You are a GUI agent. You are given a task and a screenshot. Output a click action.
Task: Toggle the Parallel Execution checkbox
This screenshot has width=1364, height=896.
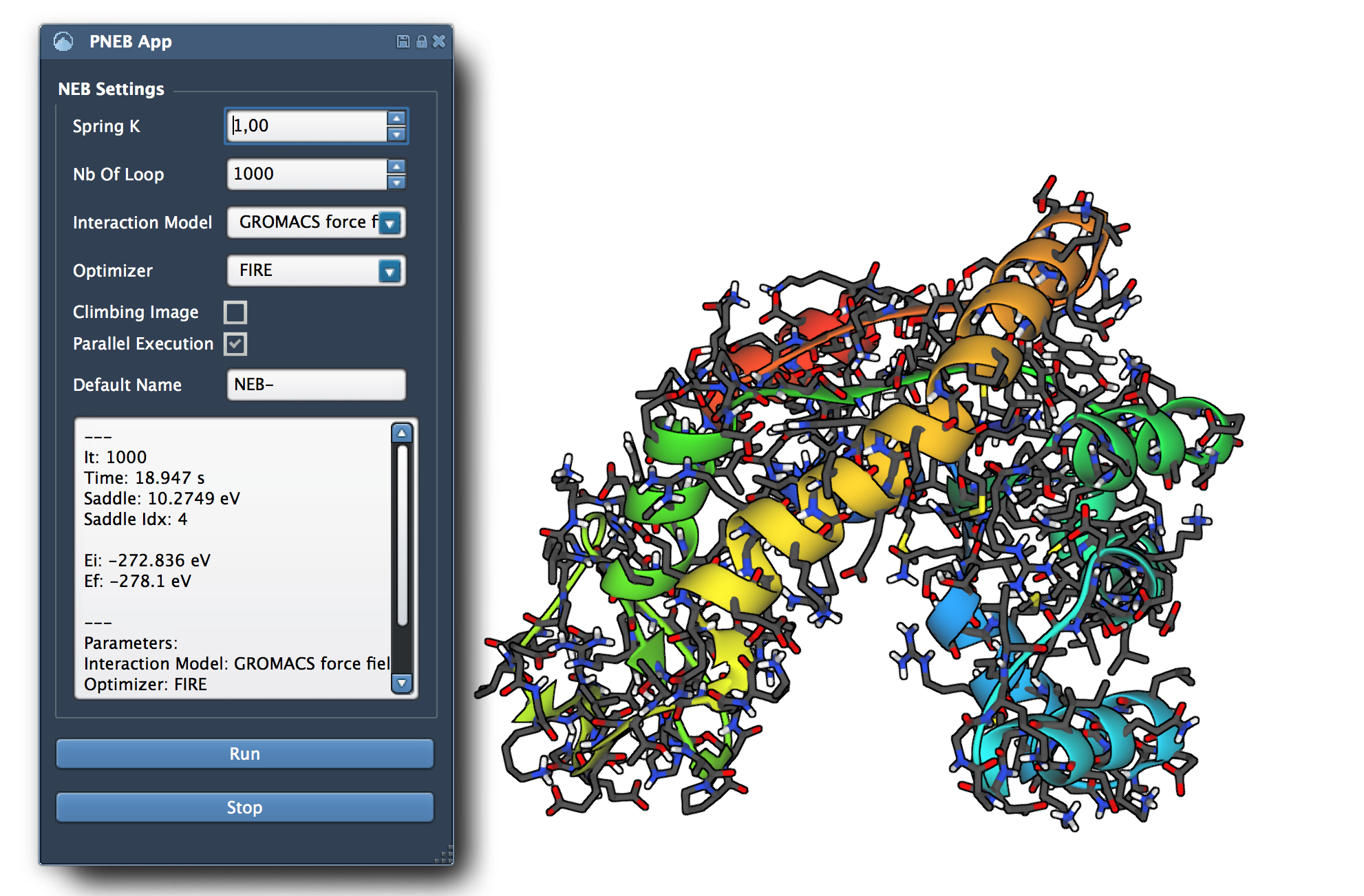tap(235, 344)
